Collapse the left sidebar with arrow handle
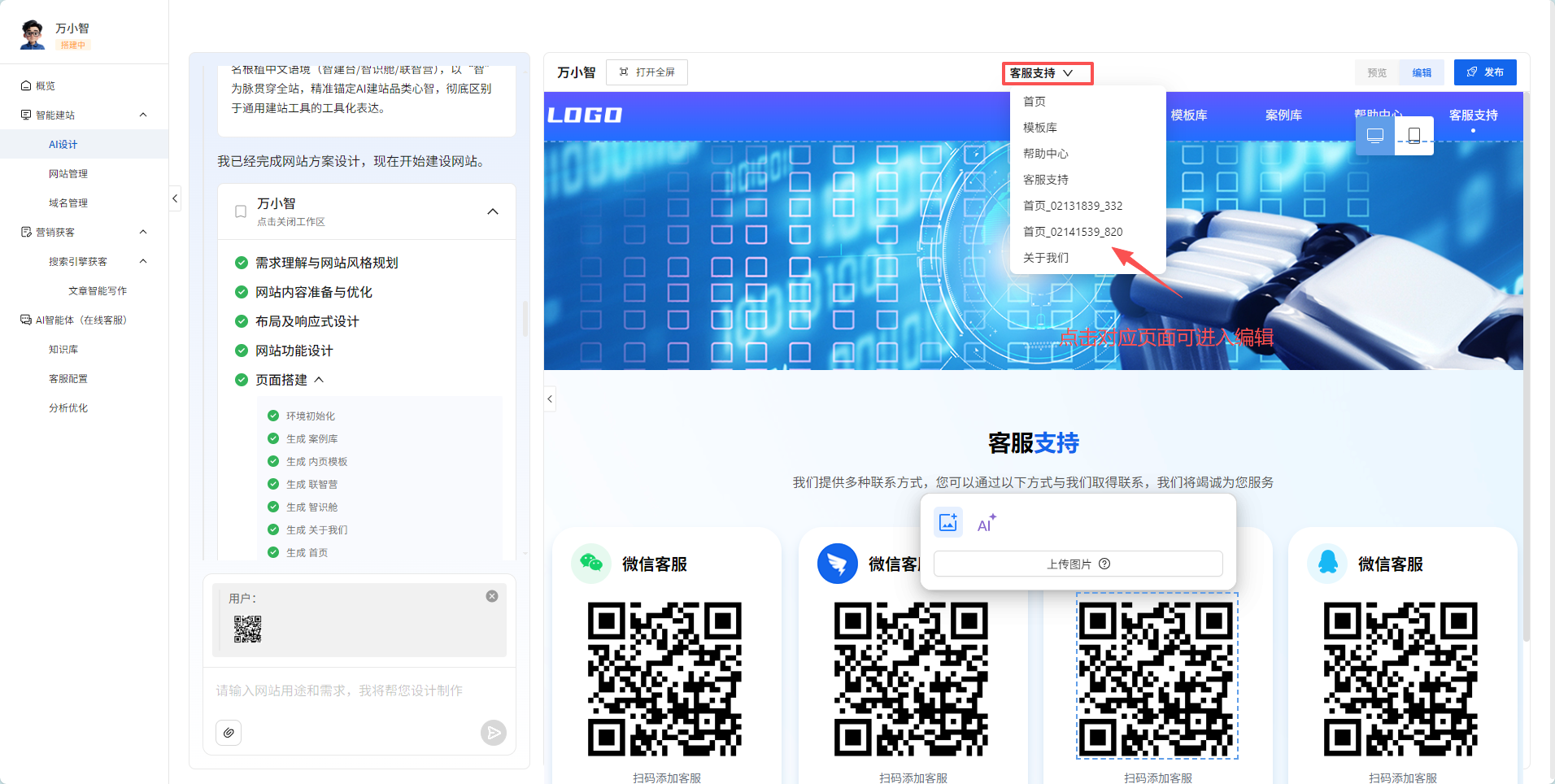This screenshot has width=1555, height=784. [175, 198]
